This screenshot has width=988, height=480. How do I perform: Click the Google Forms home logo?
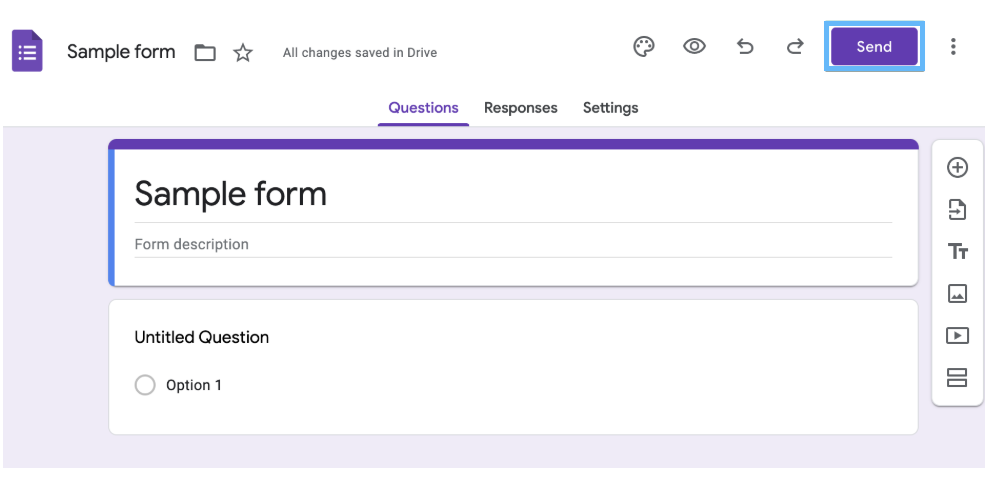[x=27, y=50]
